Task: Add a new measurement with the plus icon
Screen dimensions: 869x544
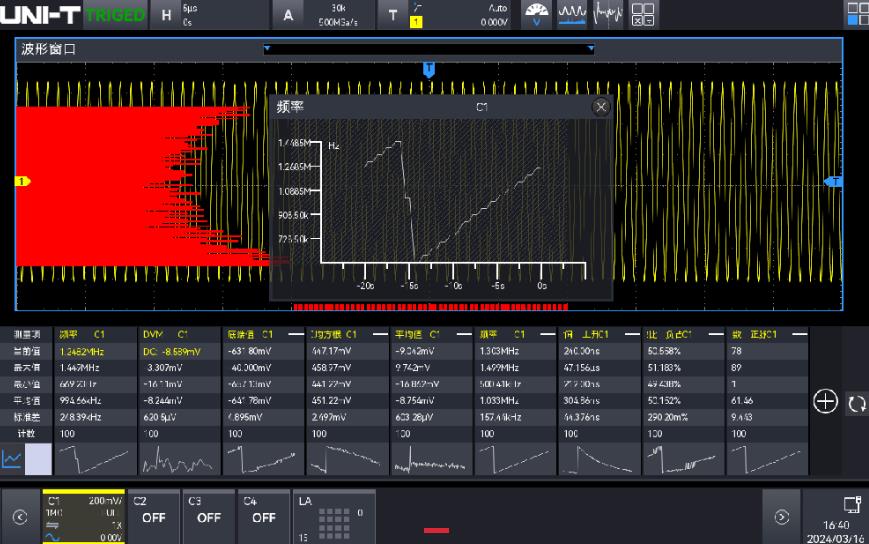Action: point(825,402)
